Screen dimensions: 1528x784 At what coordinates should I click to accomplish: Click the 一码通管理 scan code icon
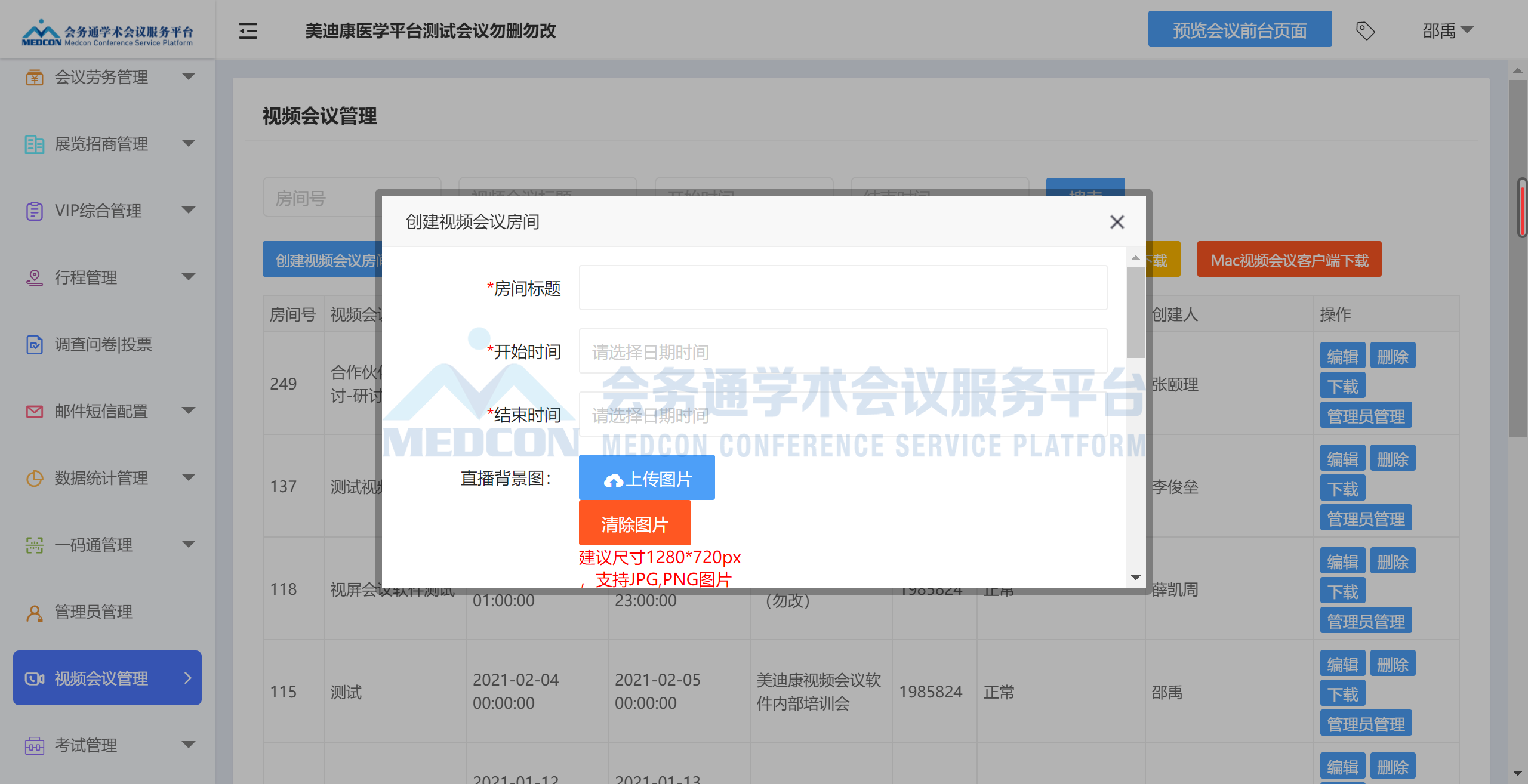coord(35,545)
